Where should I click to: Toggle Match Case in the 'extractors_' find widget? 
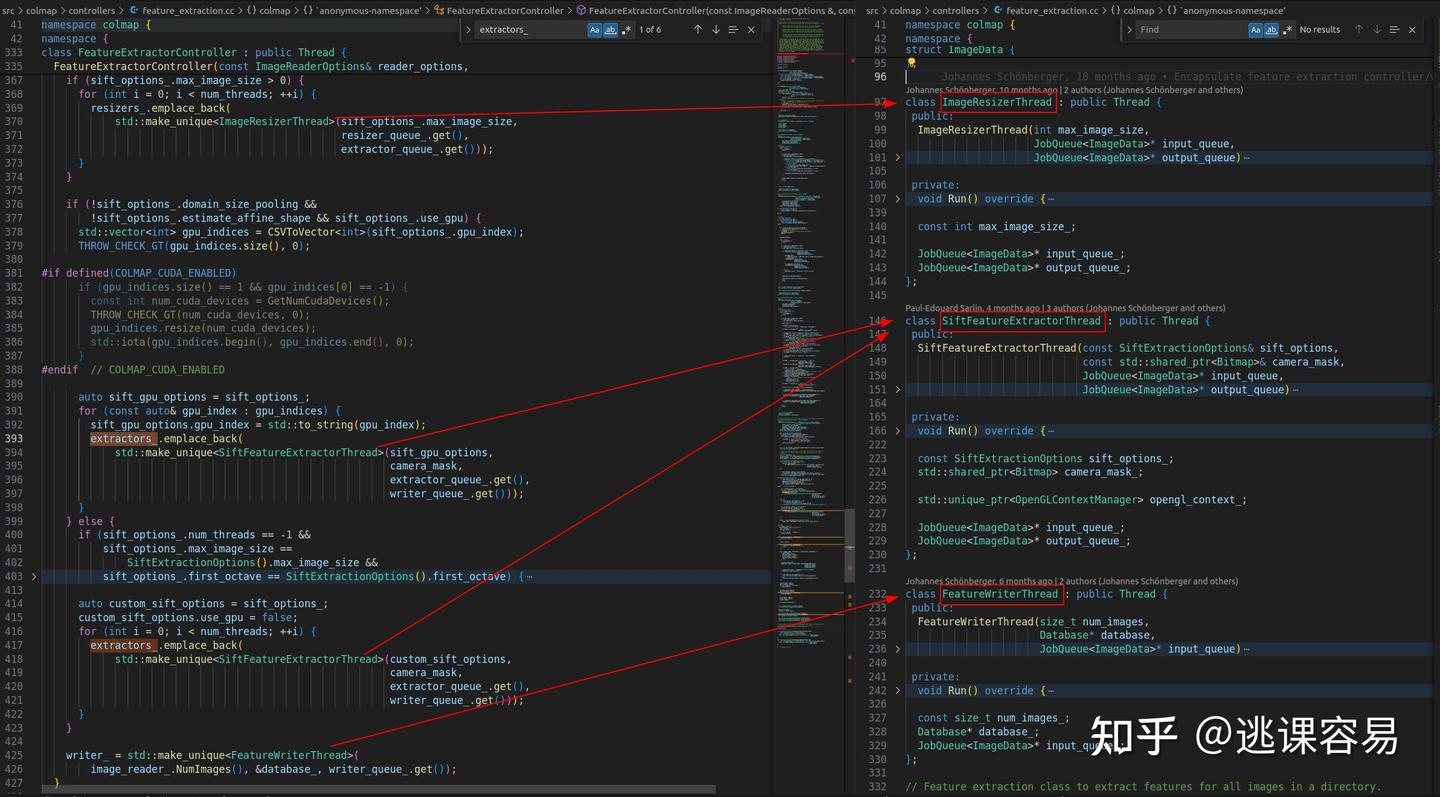[x=595, y=30]
